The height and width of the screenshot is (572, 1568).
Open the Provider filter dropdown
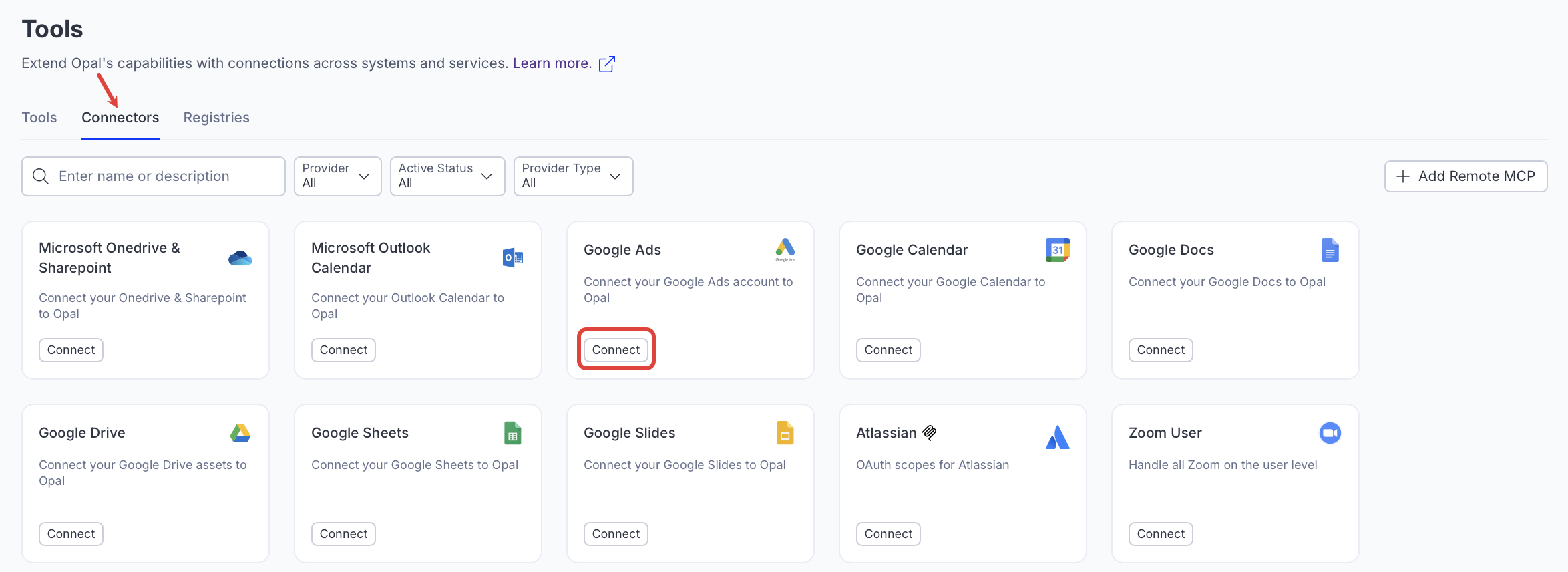337,176
